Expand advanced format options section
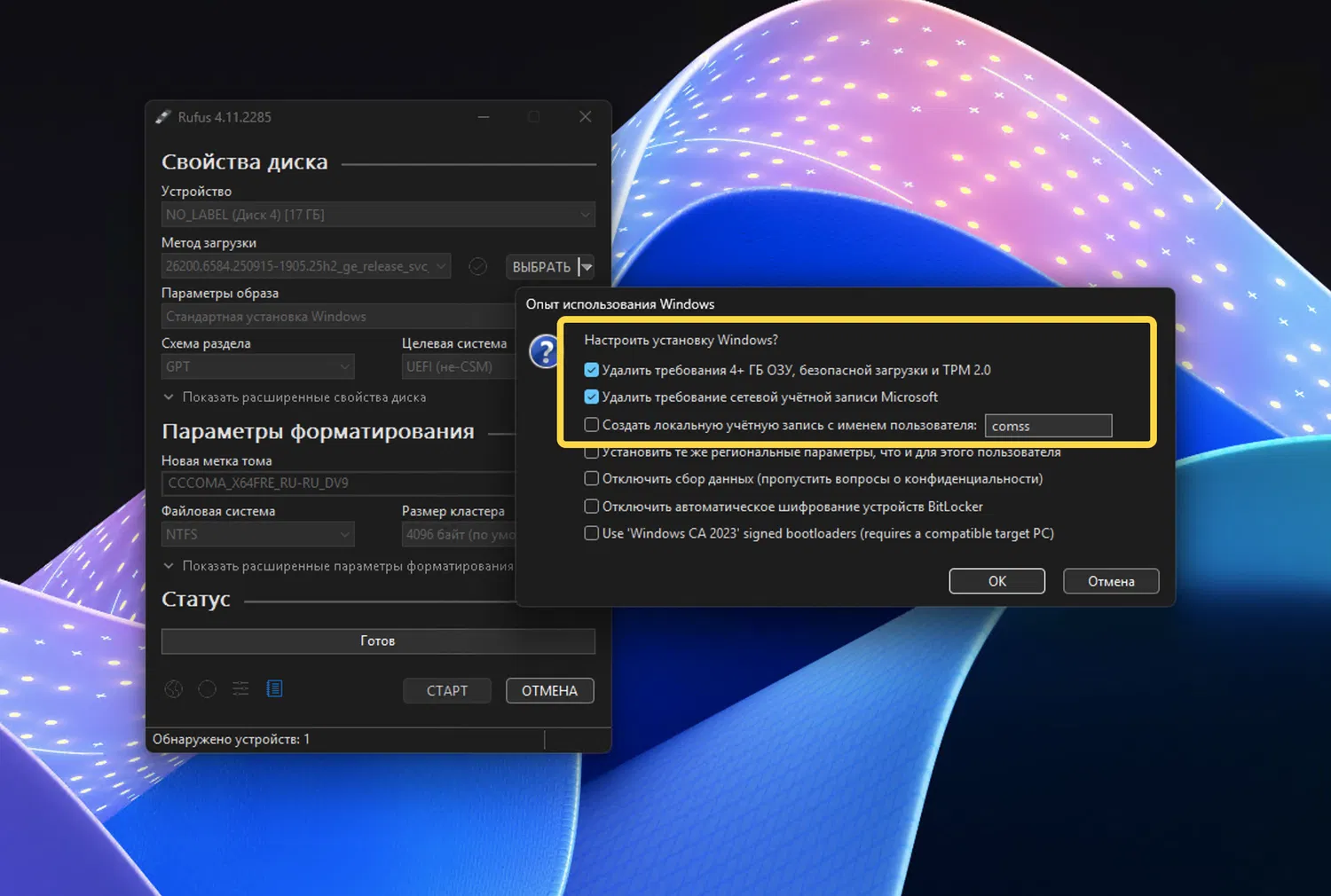1331x896 pixels. [x=338, y=566]
